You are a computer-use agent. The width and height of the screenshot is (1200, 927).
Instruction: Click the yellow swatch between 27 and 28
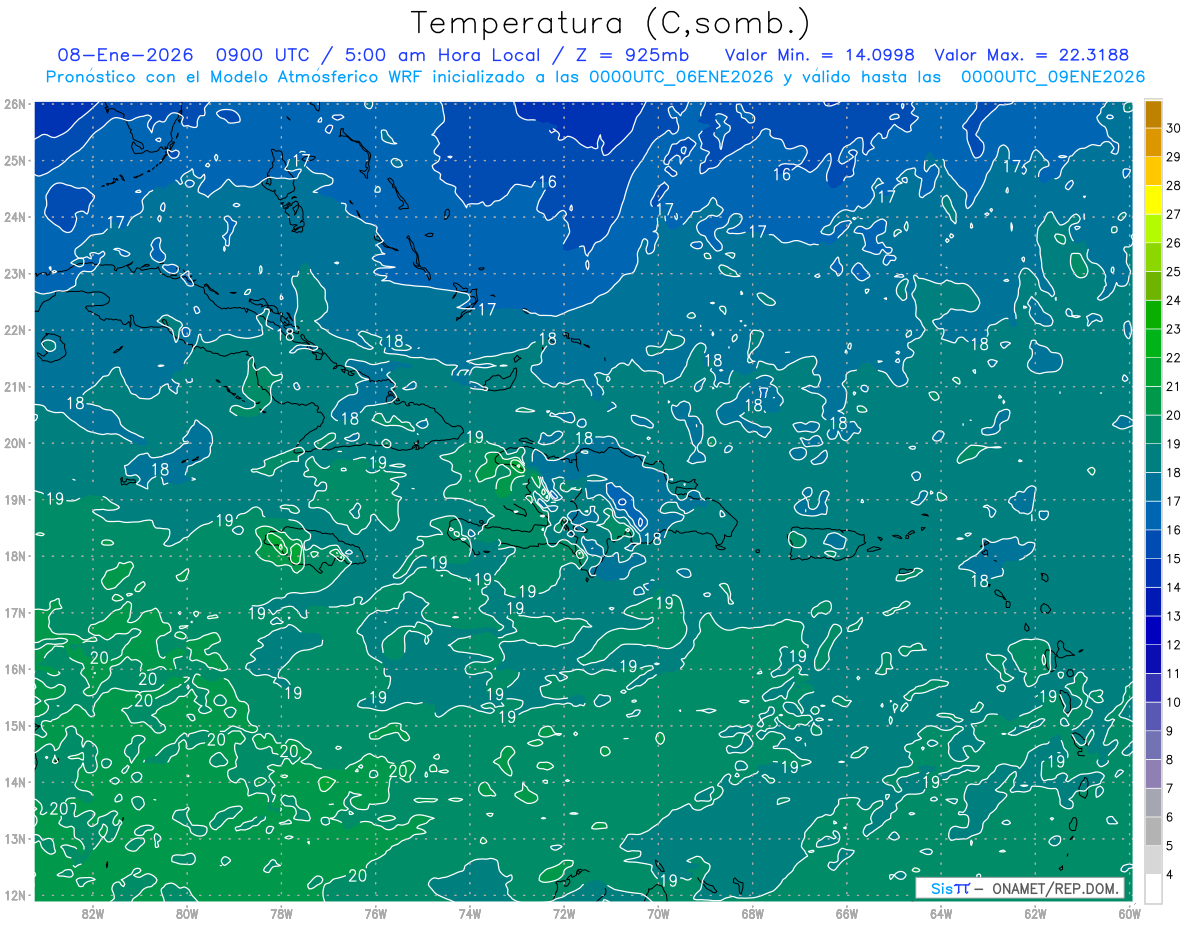[1153, 200]
